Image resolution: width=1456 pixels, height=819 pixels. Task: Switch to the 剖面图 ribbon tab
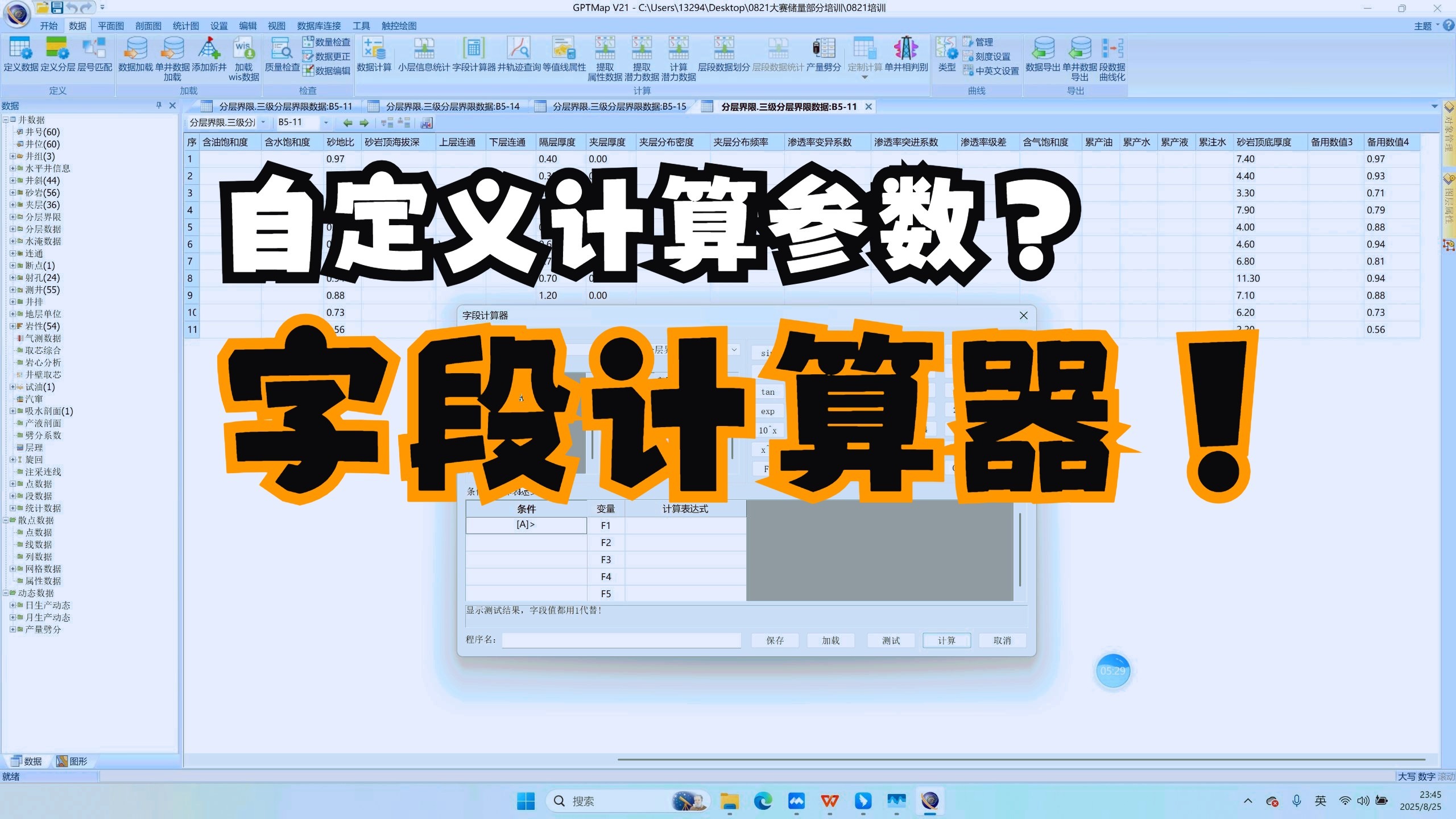(148, 26)
